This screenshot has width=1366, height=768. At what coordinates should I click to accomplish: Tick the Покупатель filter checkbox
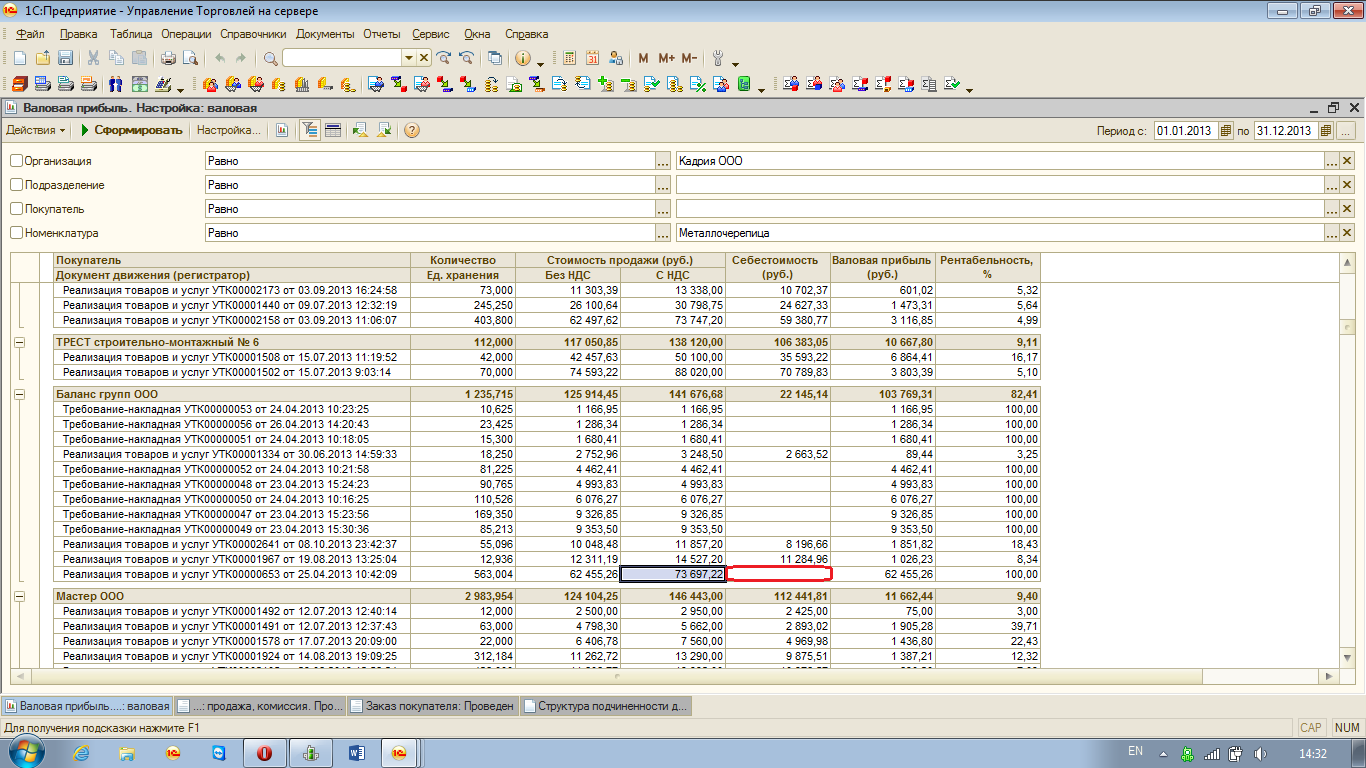16,209
